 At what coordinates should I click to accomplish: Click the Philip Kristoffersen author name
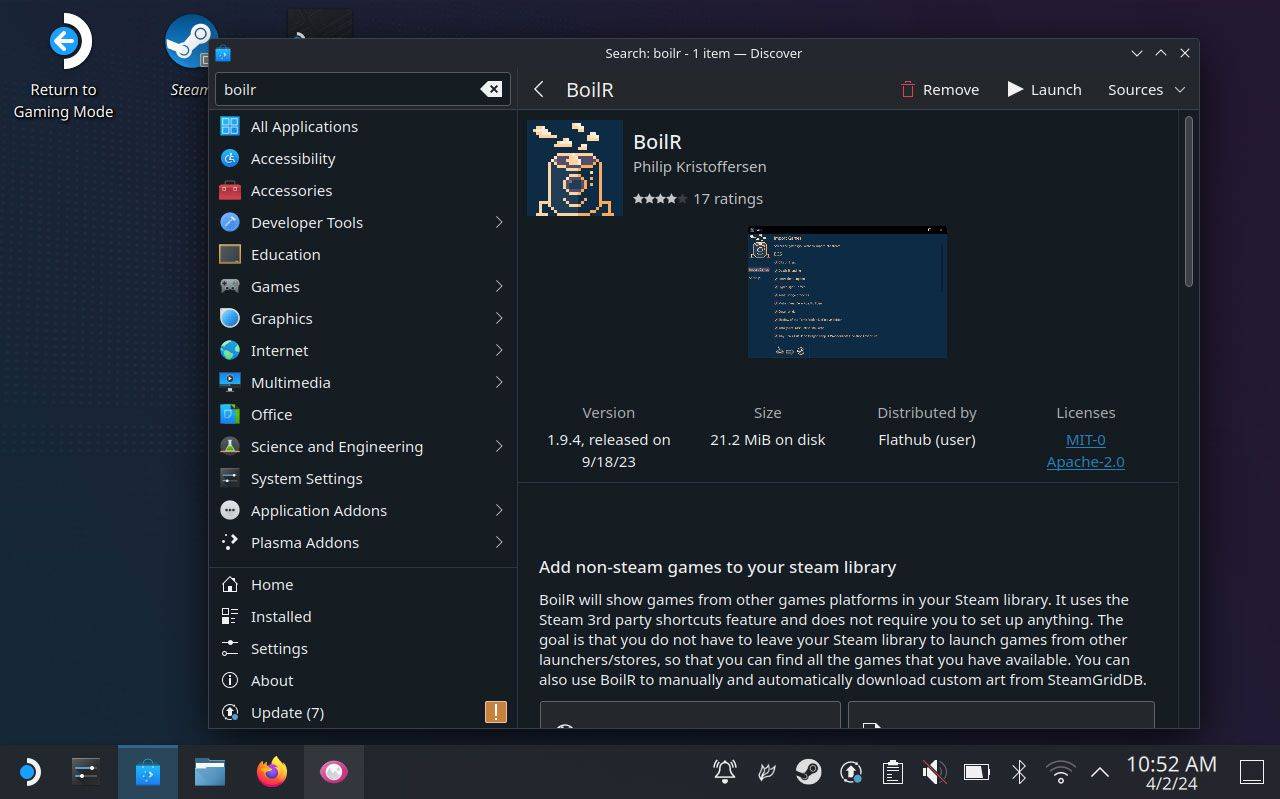[x=699, y=166]
